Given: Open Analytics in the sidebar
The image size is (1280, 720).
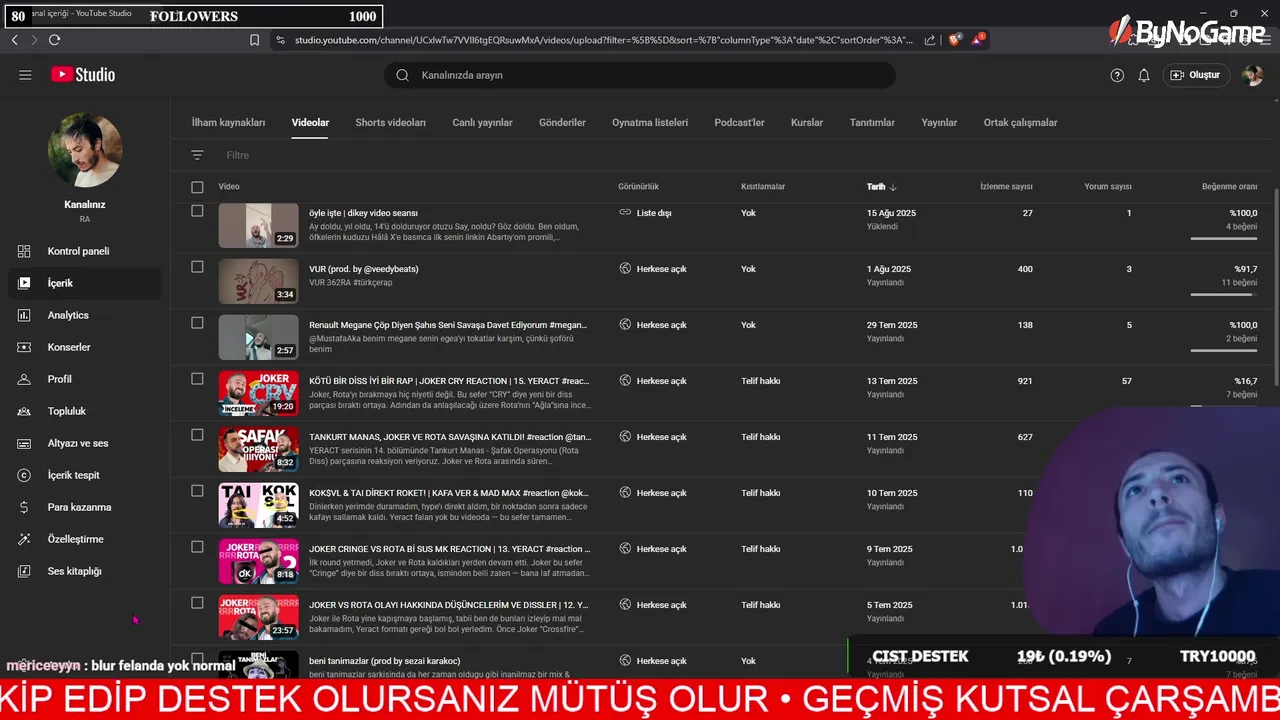Looking at the screenshot, I should coord(84,315).
